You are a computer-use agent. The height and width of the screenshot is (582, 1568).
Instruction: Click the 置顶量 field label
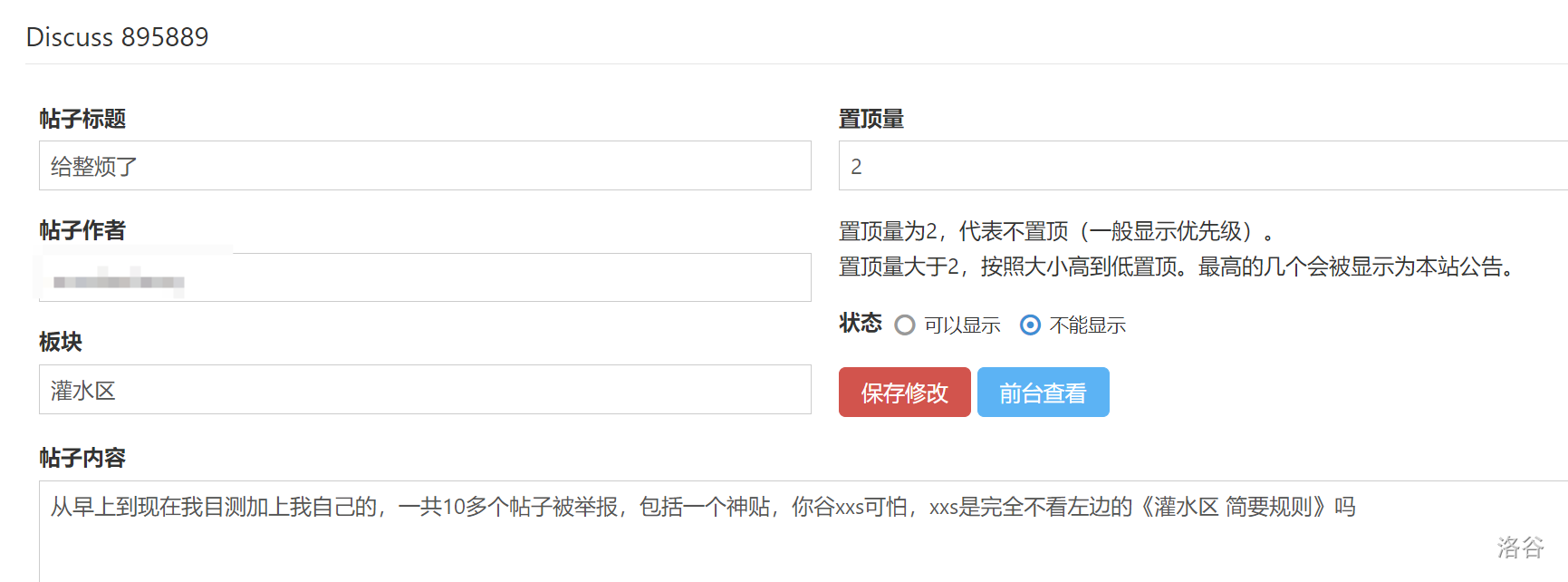[871, 119]
